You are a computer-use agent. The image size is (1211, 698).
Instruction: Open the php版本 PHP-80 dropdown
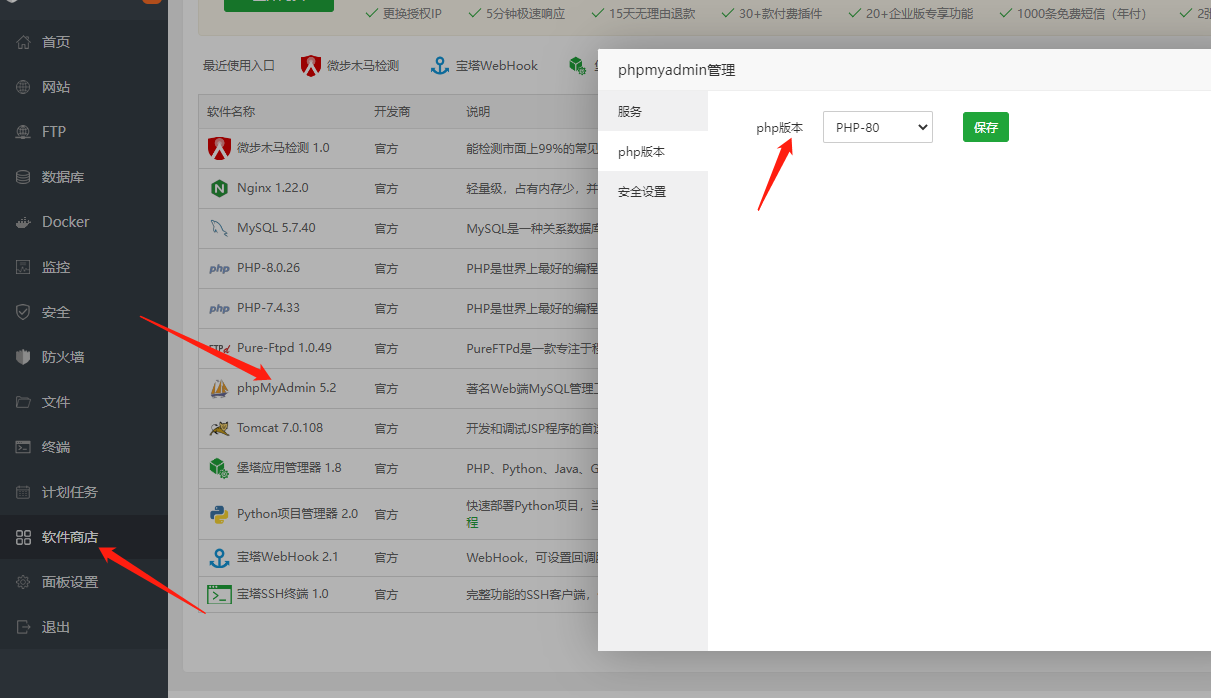pos(878,127)
